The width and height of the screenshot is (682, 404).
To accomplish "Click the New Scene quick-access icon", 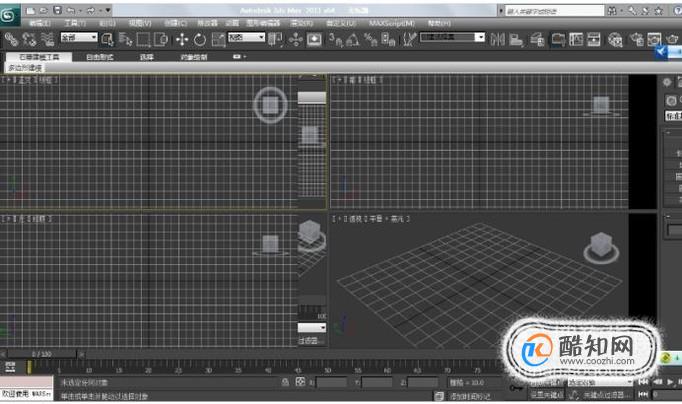I will (x=30, y=10).
